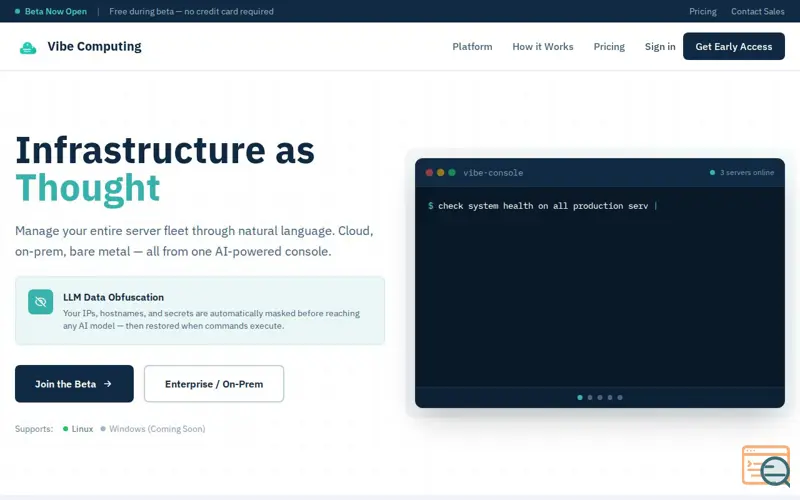The image size is (800, 500).
Task: Click the gray Windows Coming Soon indicator dot
Action: (x=103, y=429)
